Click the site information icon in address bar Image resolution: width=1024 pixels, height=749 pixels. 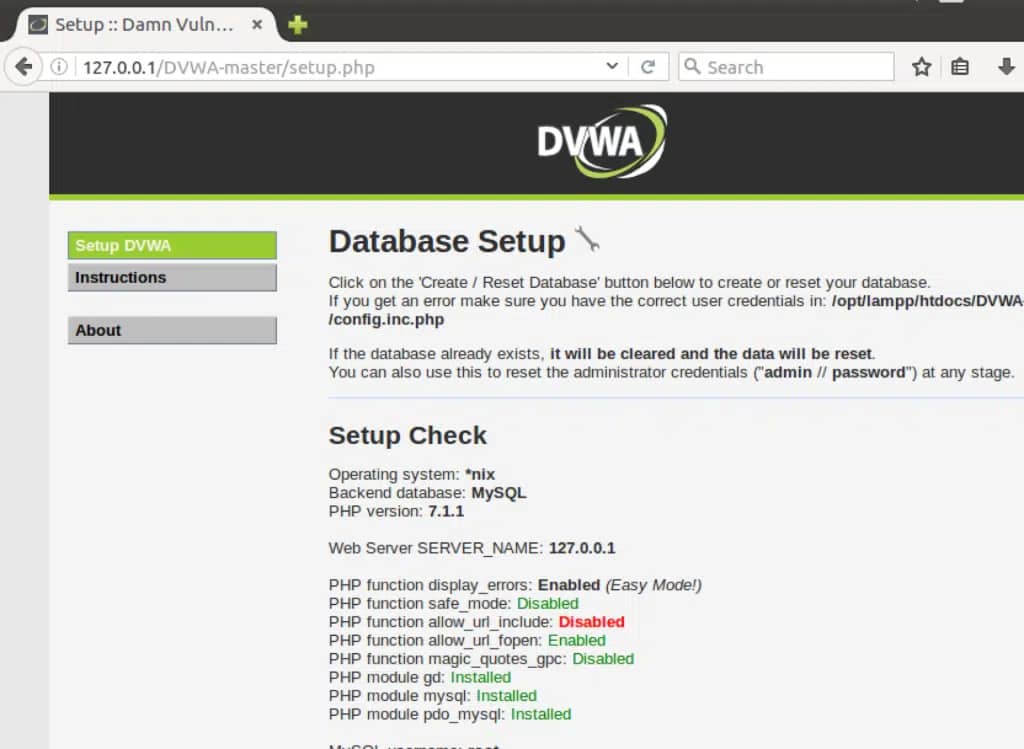click(58, 67)
